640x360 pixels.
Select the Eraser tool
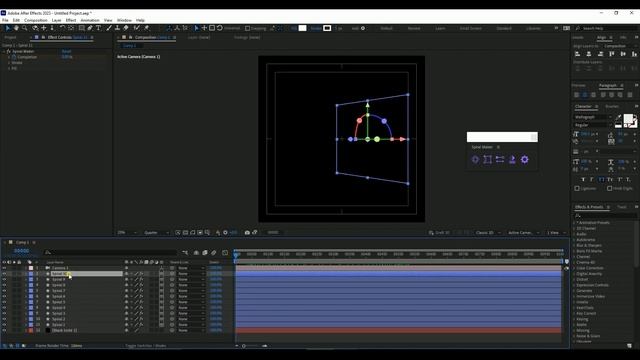(126, 28)
